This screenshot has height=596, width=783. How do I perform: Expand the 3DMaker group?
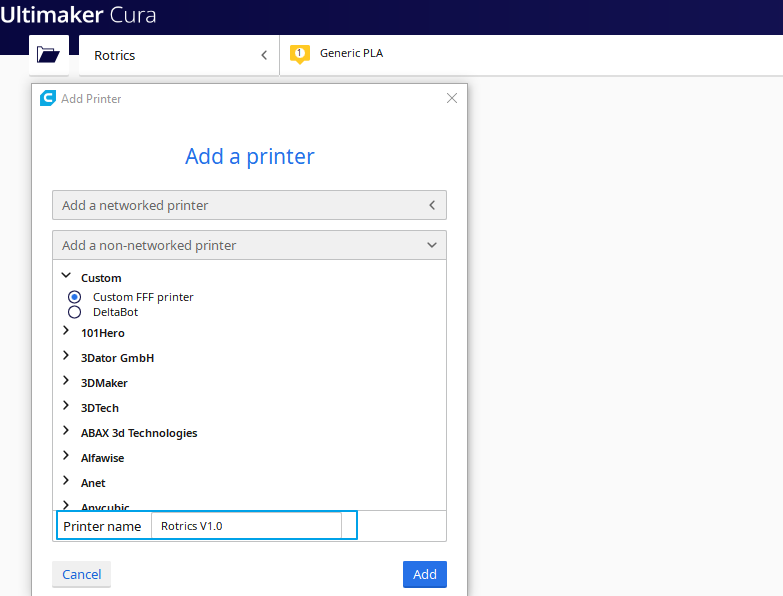point(66,380)
